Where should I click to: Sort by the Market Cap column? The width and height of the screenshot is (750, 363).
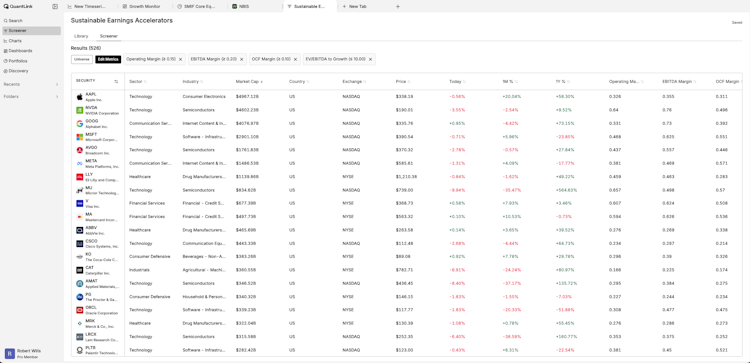tap(249, 81)
